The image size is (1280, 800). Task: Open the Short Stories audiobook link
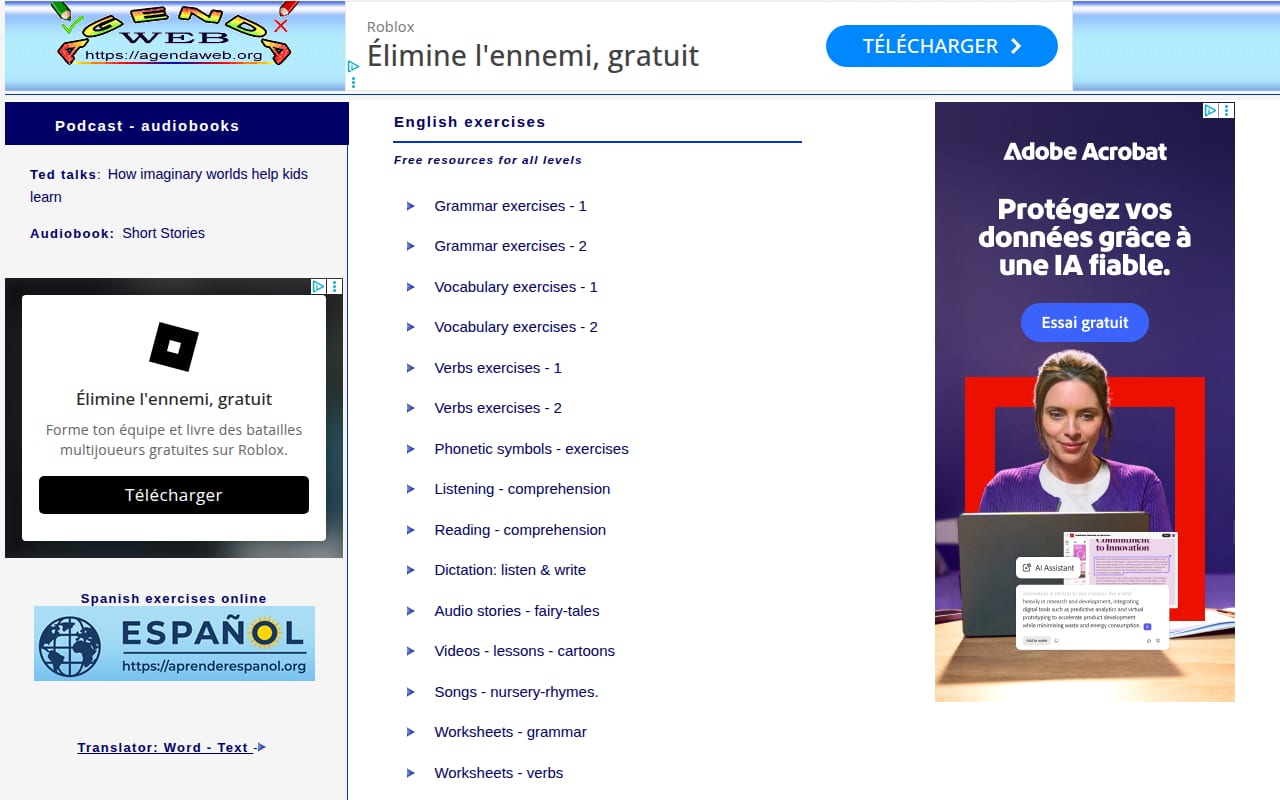coord(163,233)
